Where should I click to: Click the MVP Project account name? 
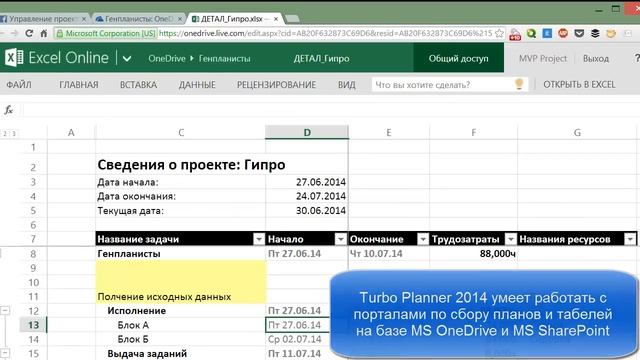pos(543,59)
